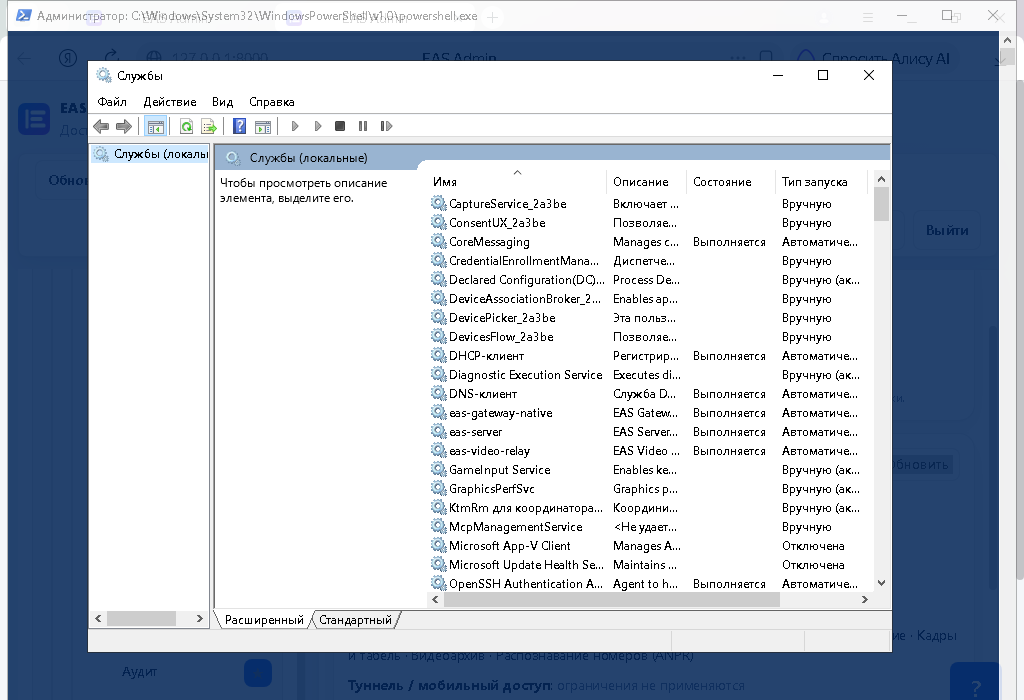
Task: Click the Forward arrow in Services toolbar
Action: (123, 126)
